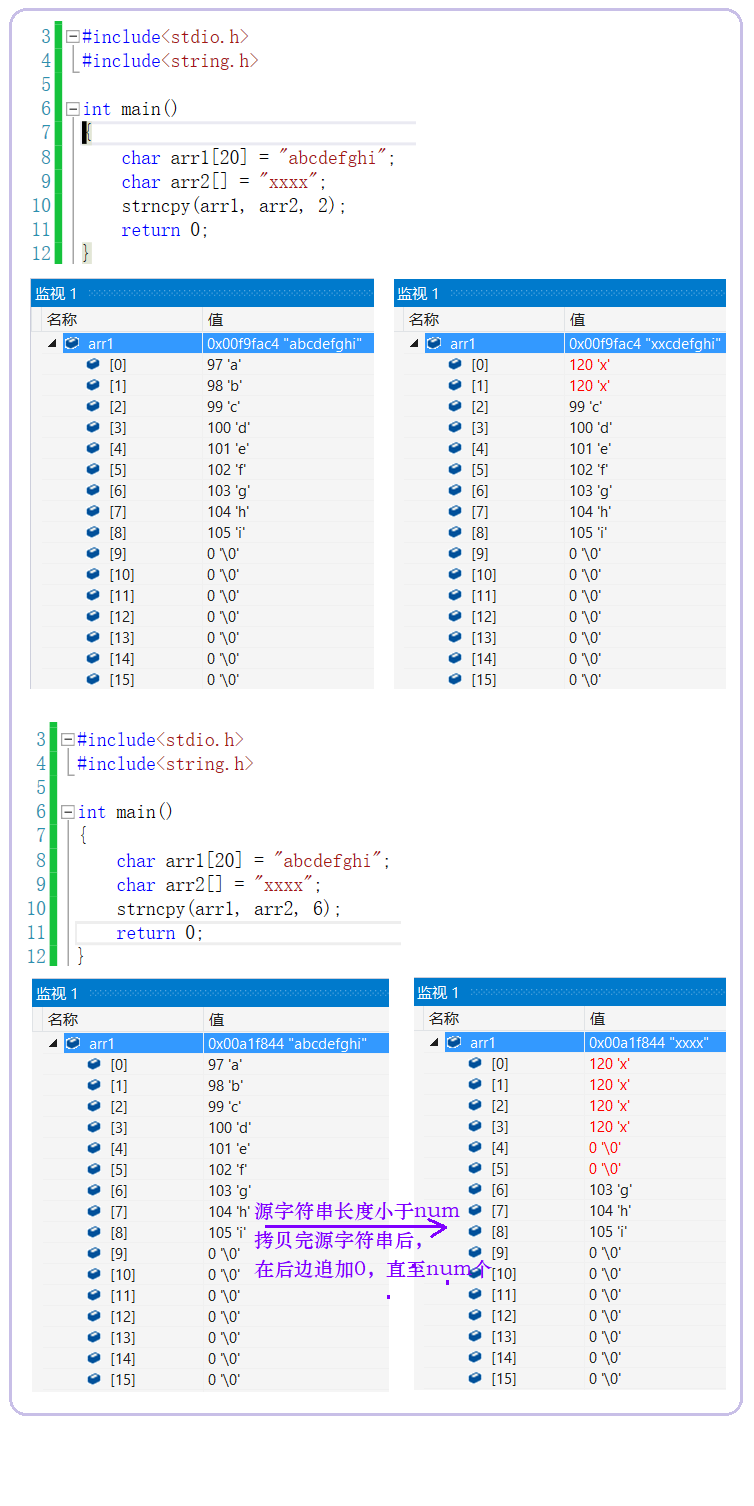Pick [5] cube icon in 0x00f9fac4 "abcdefghi" watch
Image resolution: width=754 pixels, height=1506 pixels.
point(93,469)
